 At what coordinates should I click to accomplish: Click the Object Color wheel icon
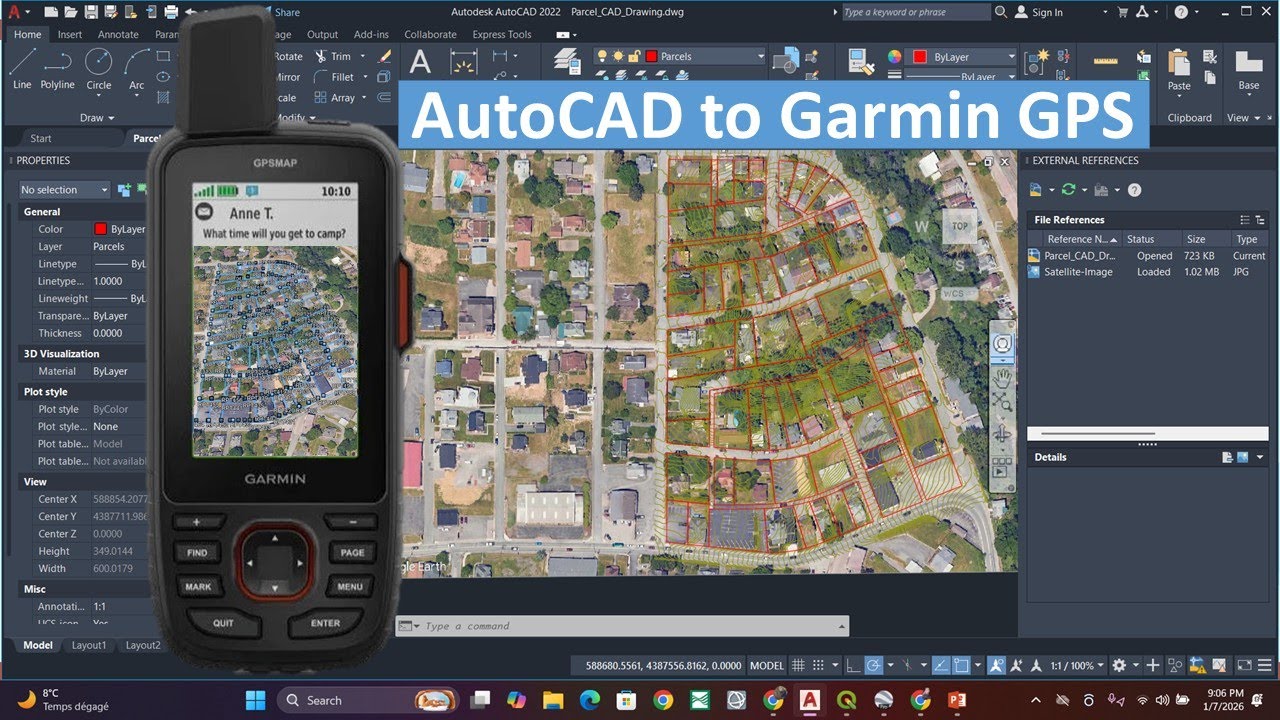coord(894,57)
